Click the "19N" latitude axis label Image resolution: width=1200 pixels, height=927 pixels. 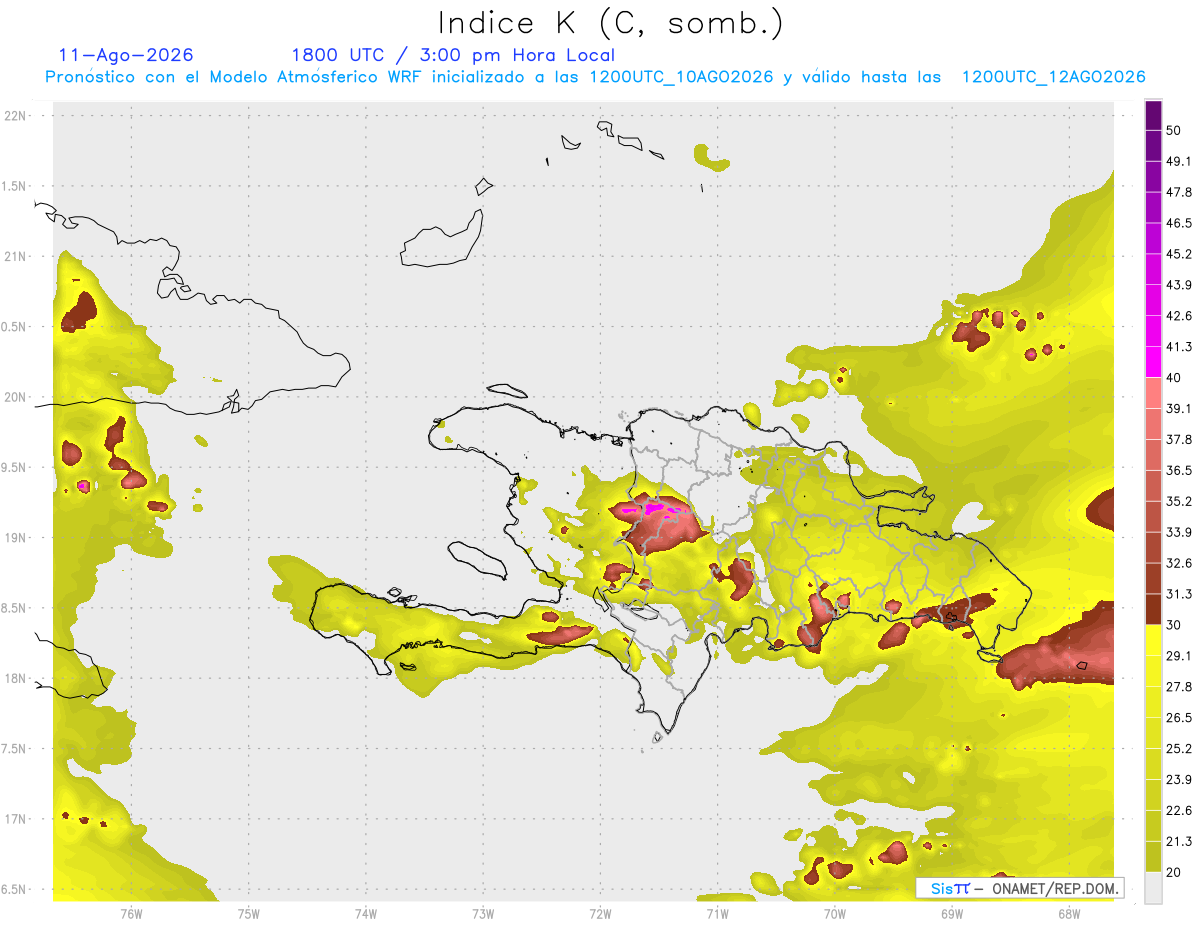[x=17, y=538]
